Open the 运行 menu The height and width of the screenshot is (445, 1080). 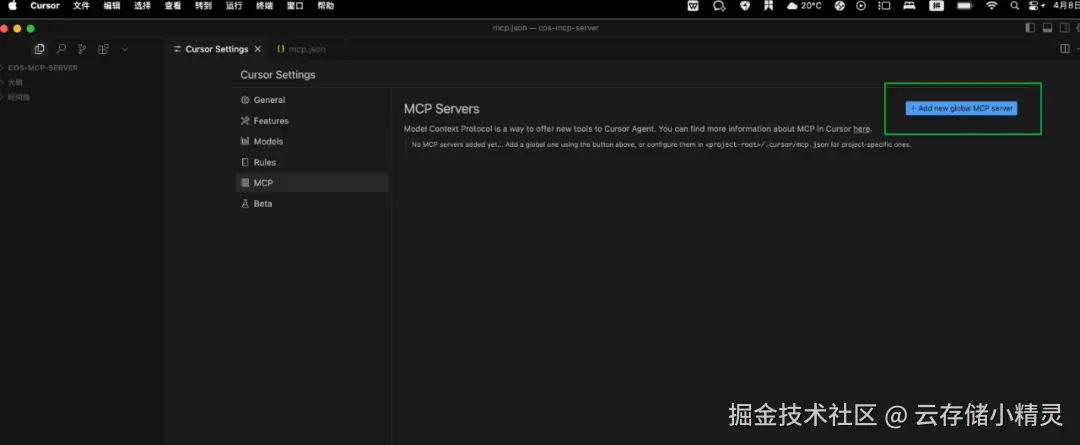(233, 6)
